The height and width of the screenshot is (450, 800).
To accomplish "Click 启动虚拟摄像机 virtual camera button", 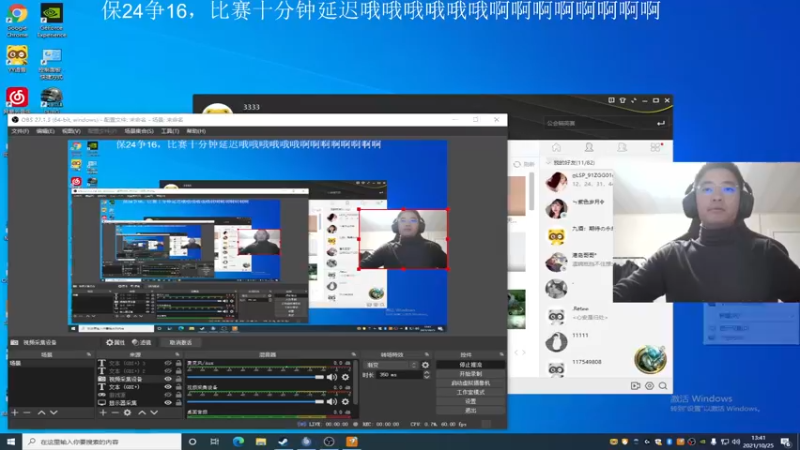I will (x=470, y=383).
